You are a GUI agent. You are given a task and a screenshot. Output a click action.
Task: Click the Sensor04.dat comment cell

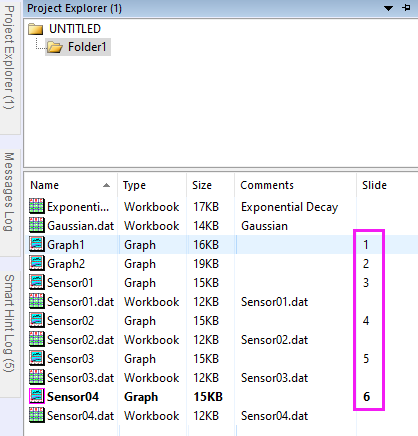pos(274,416)
